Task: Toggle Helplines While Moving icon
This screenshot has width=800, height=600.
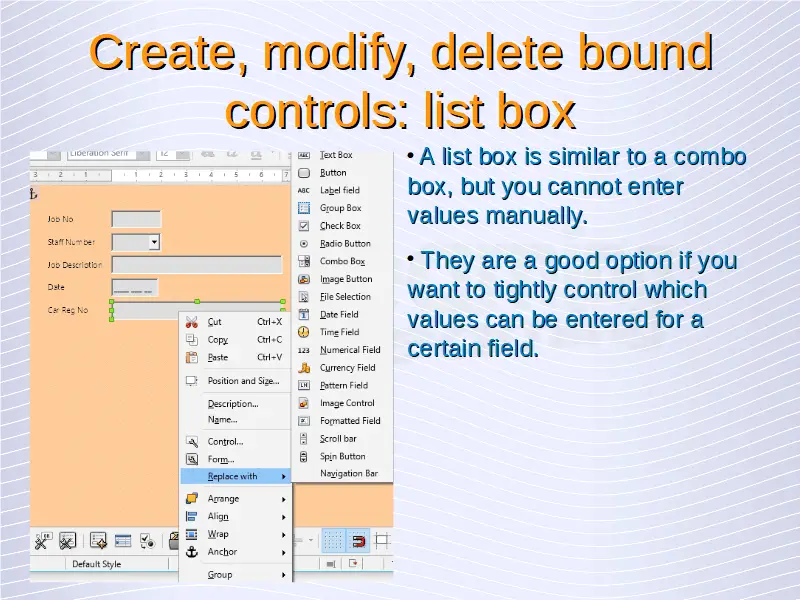Action: 382,541
